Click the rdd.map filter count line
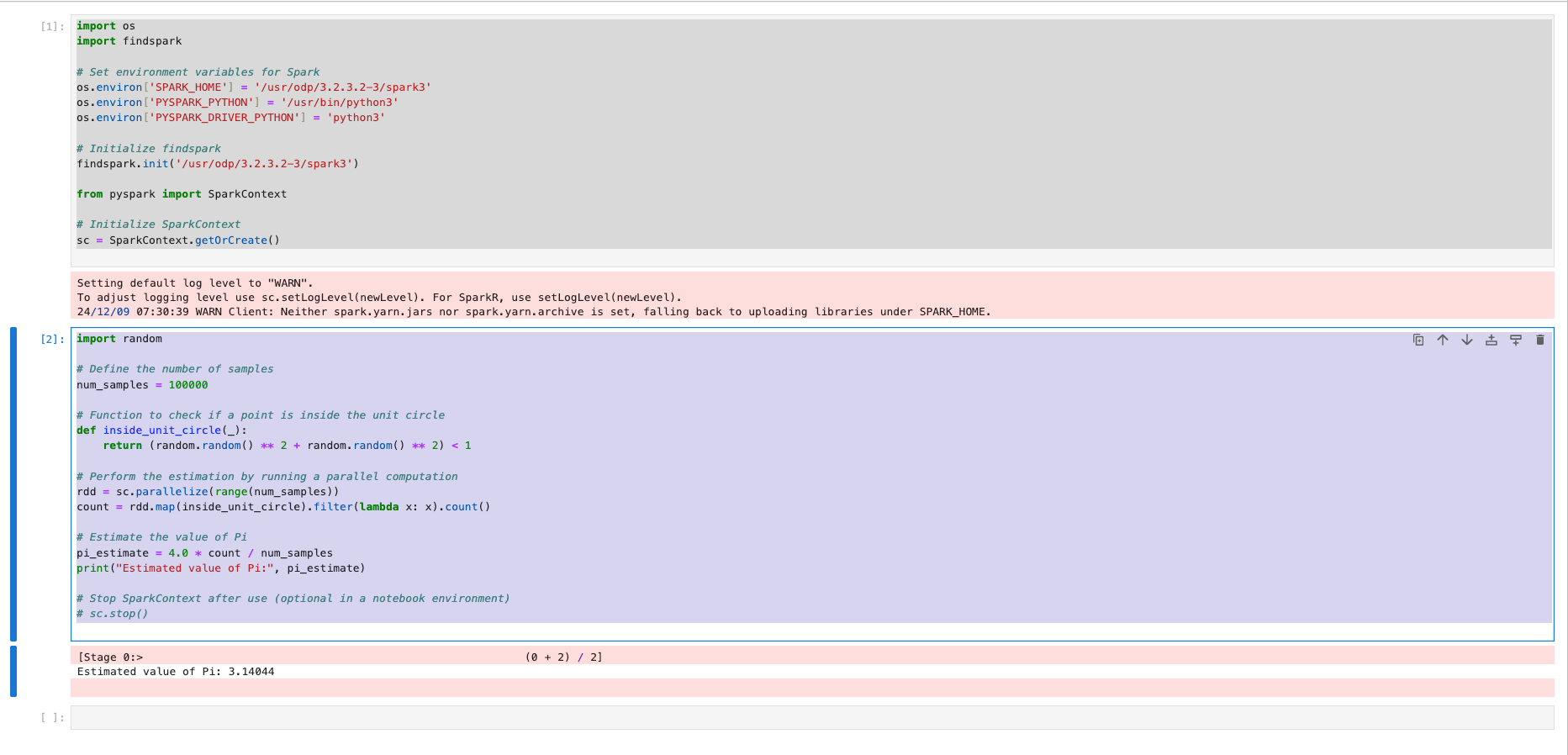Viewport: 1568px width, 755px height. coord(283,507)
